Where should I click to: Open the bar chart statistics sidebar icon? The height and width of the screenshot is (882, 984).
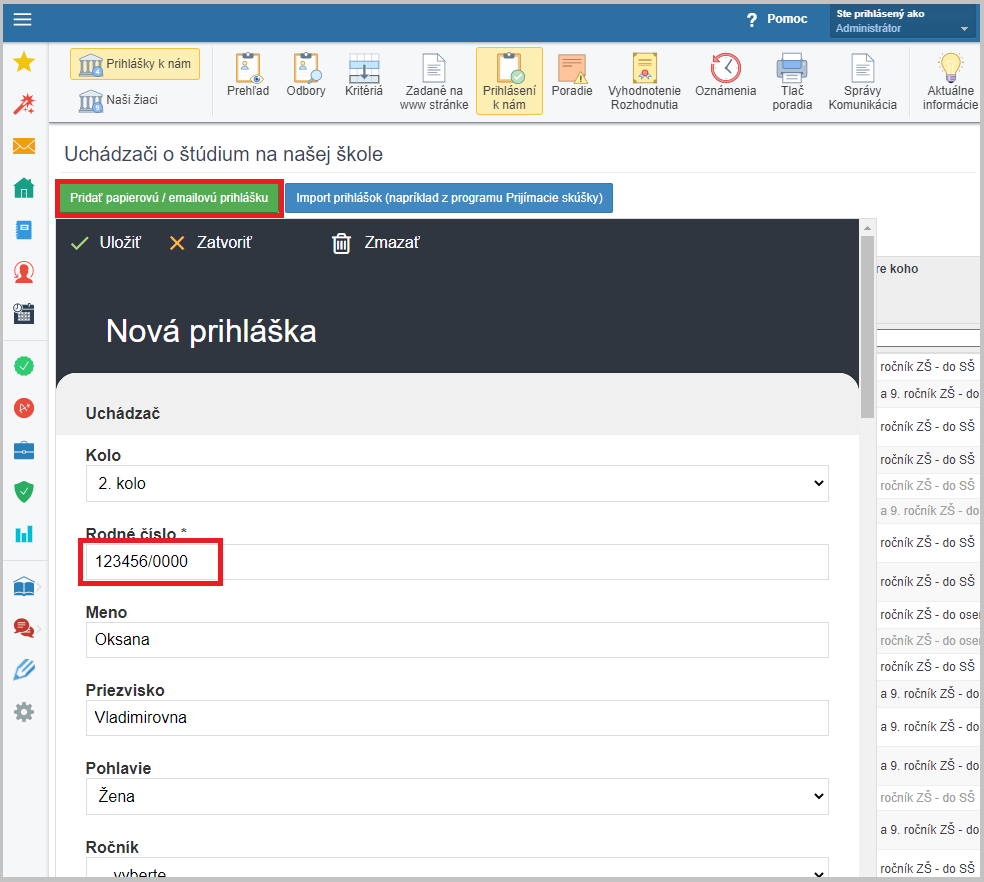coord(24,534)
